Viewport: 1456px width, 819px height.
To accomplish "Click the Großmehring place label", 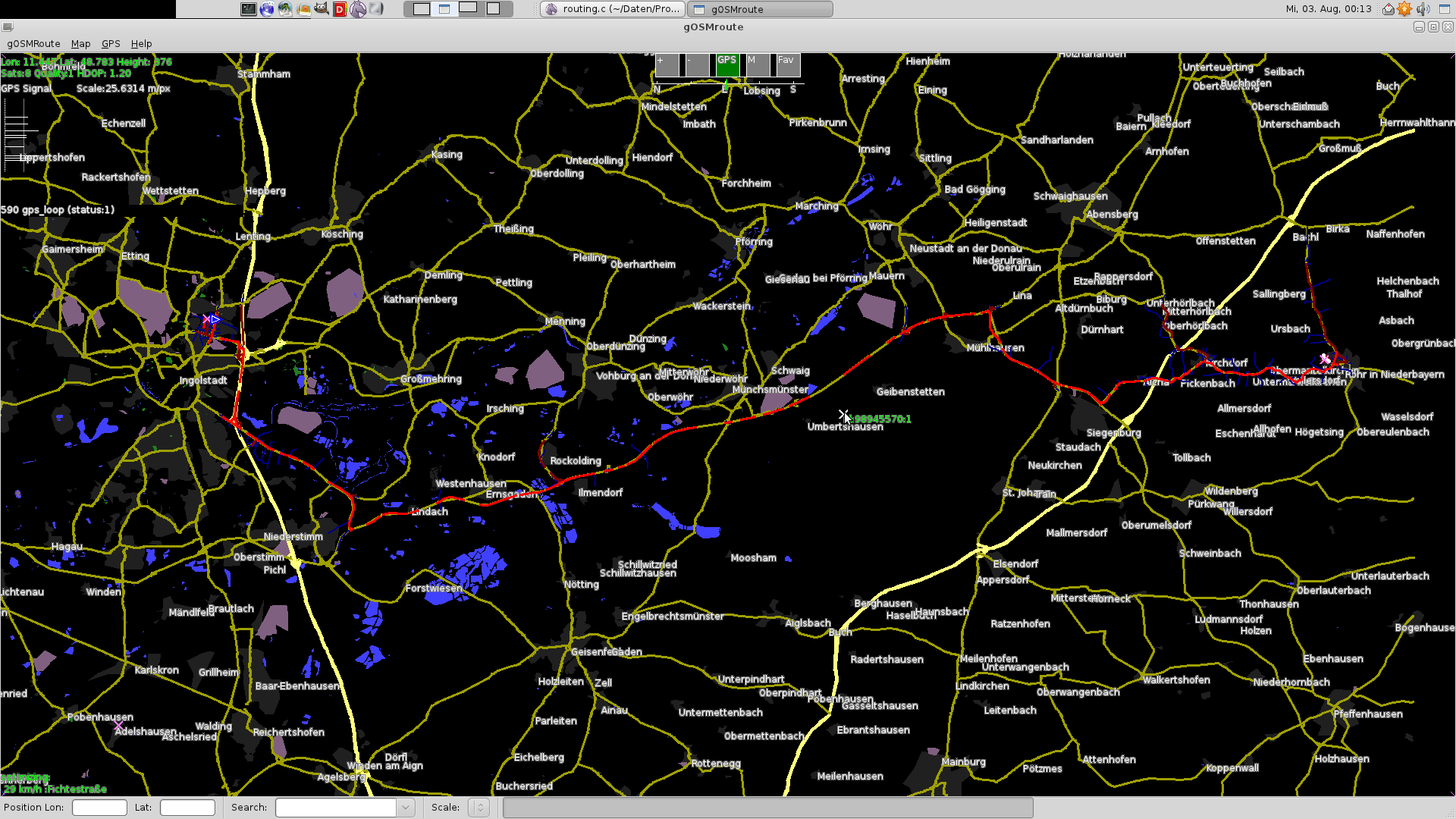I will click(x=431, y=379).
